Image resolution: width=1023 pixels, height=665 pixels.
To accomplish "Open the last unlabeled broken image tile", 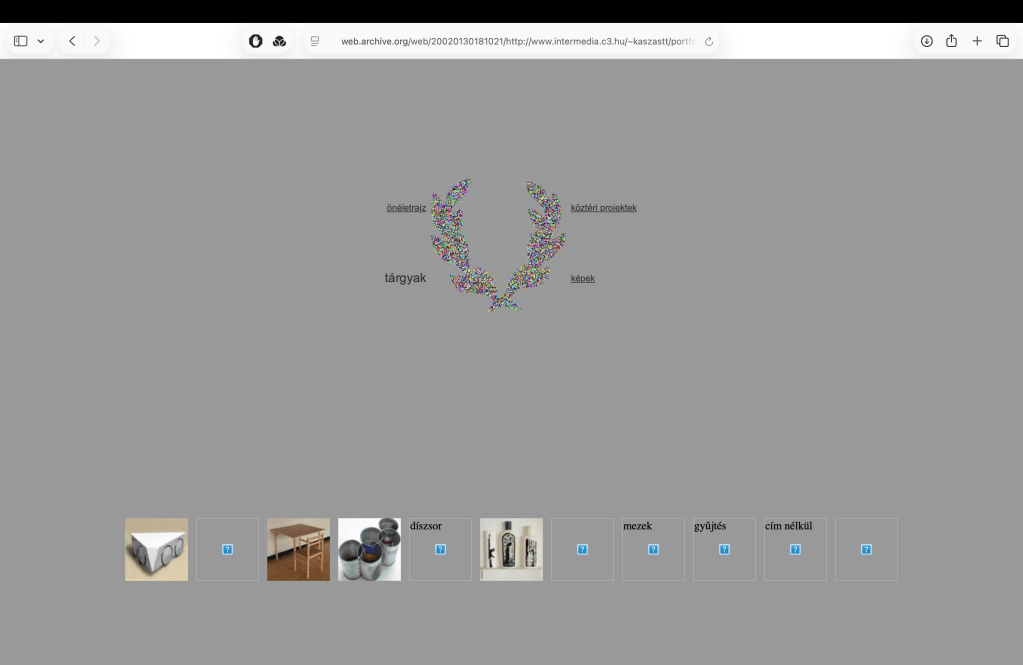I will pyautogui.click(x=866, y=549).
